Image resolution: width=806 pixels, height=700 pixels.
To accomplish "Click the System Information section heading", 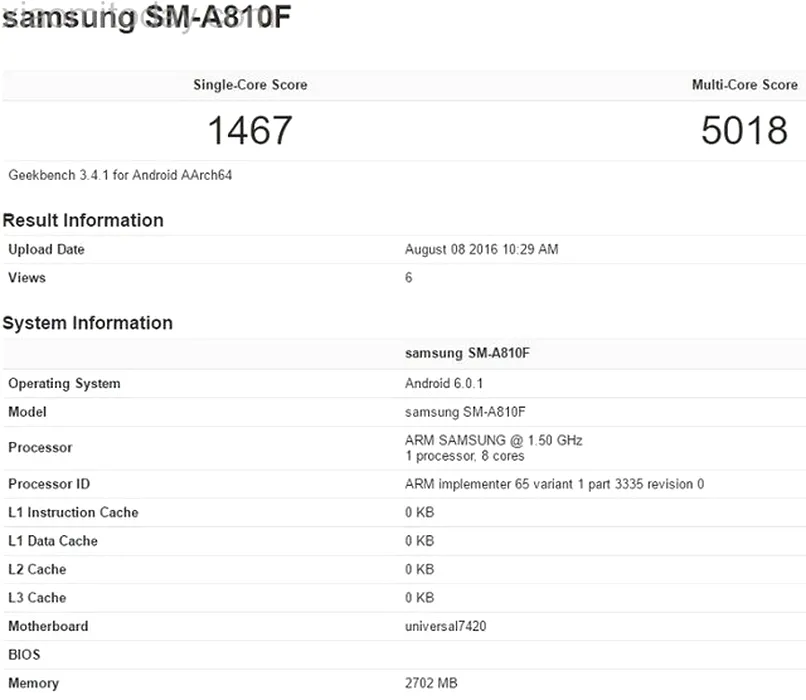I will pos(87,323).
